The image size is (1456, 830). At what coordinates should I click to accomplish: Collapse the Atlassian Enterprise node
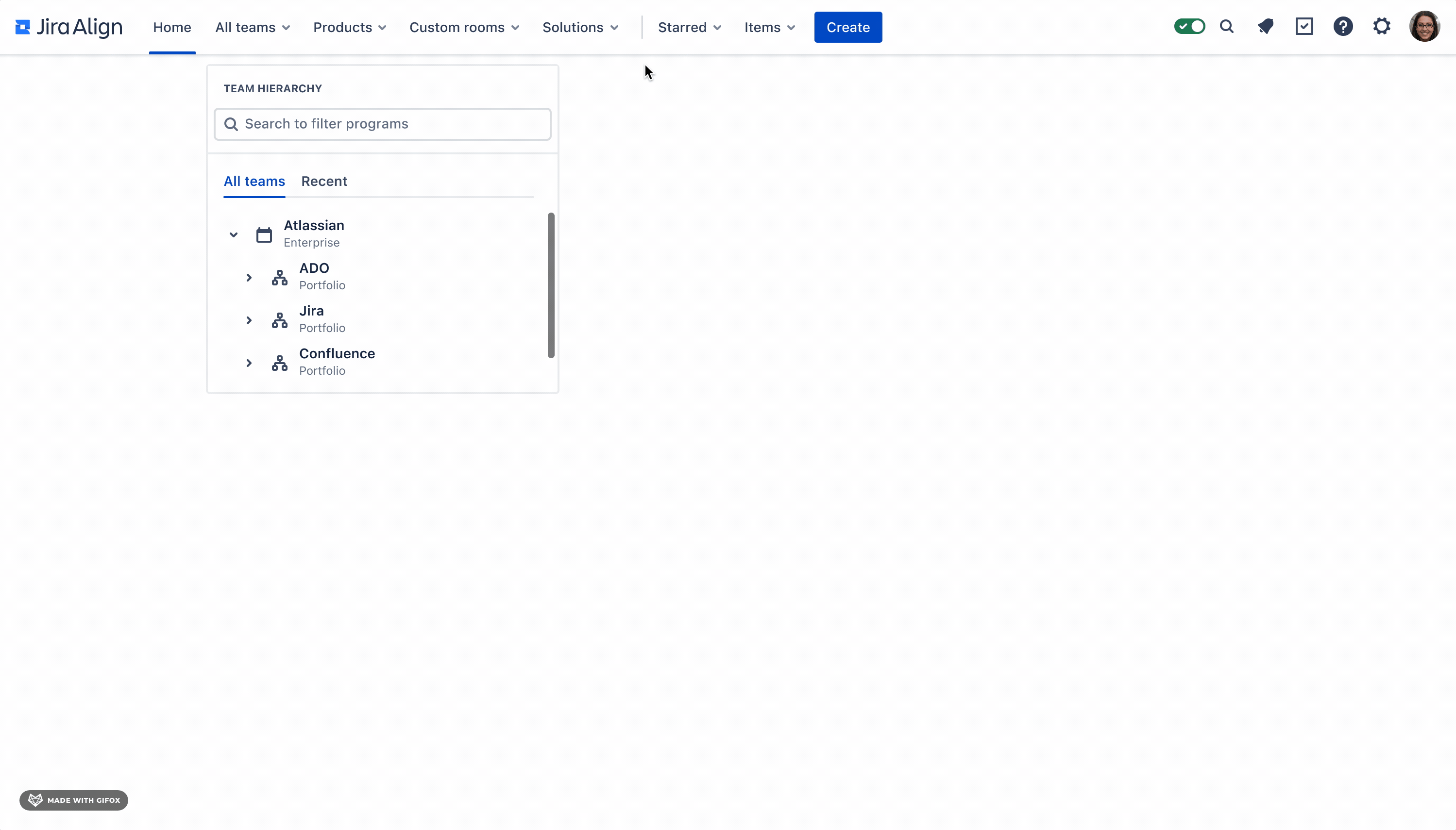point(233,234)
